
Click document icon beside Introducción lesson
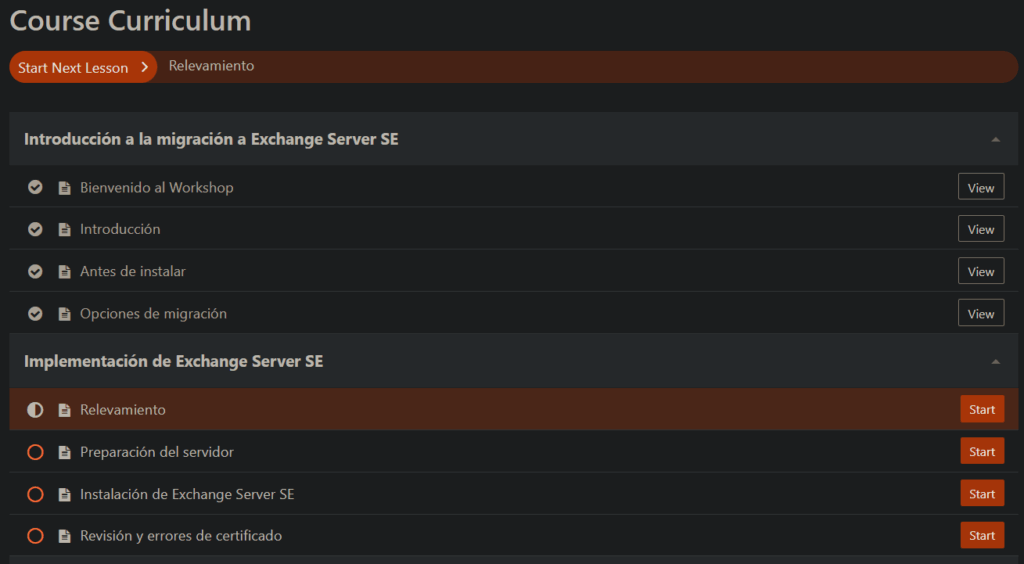pos(65,230)
